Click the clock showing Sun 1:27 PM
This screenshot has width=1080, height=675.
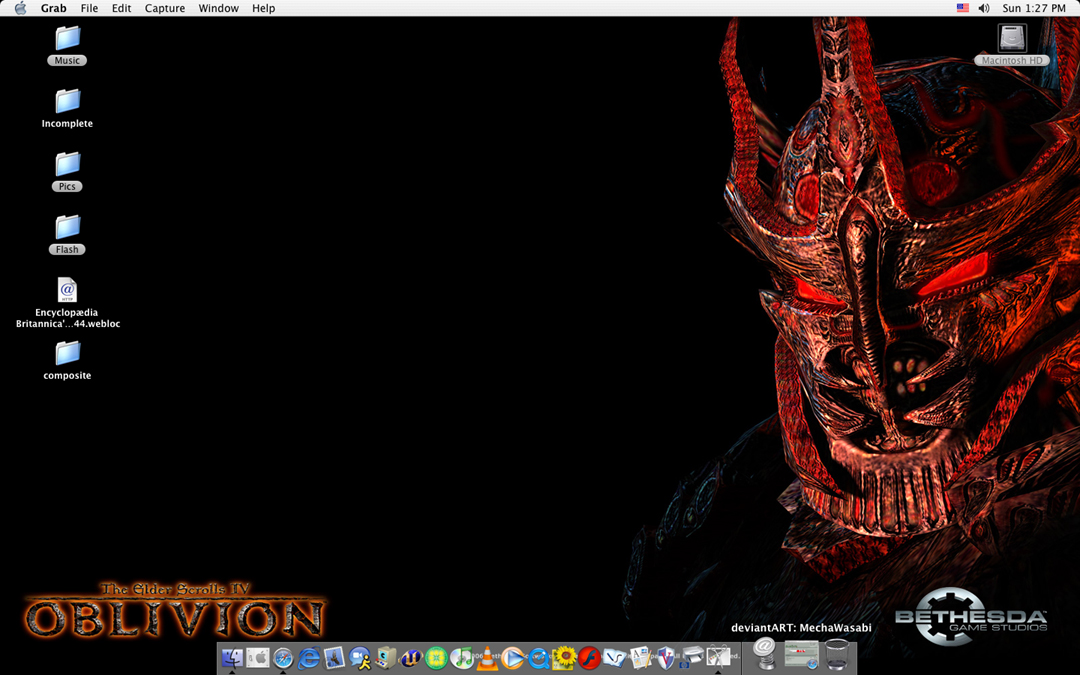pyautogui.click(x=1034, y=8)
